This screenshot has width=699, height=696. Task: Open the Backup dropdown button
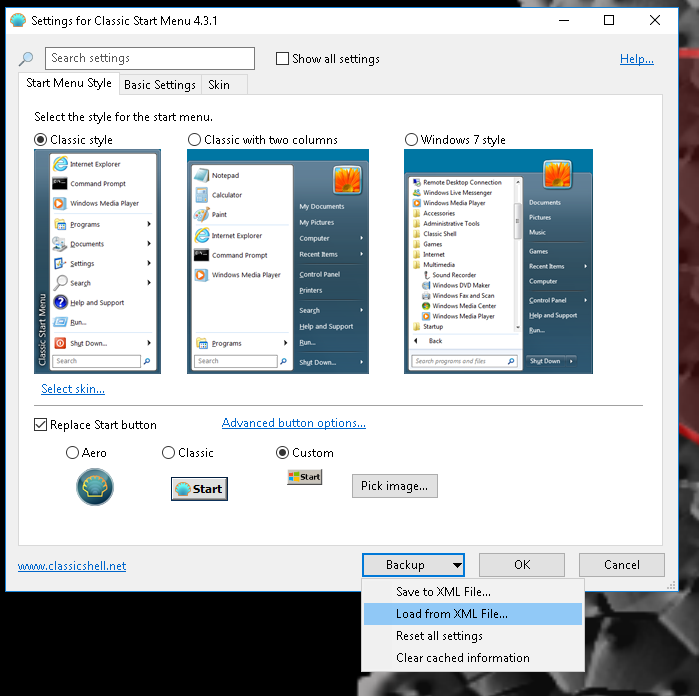pos(413,565)
